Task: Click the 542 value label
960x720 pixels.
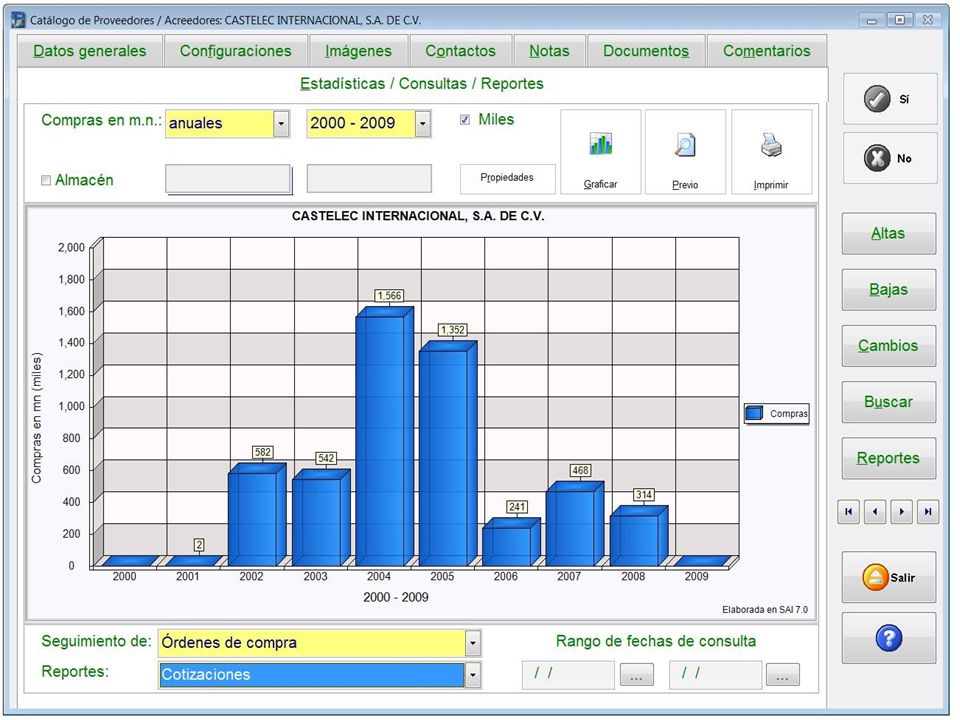Action: (326, 459)
